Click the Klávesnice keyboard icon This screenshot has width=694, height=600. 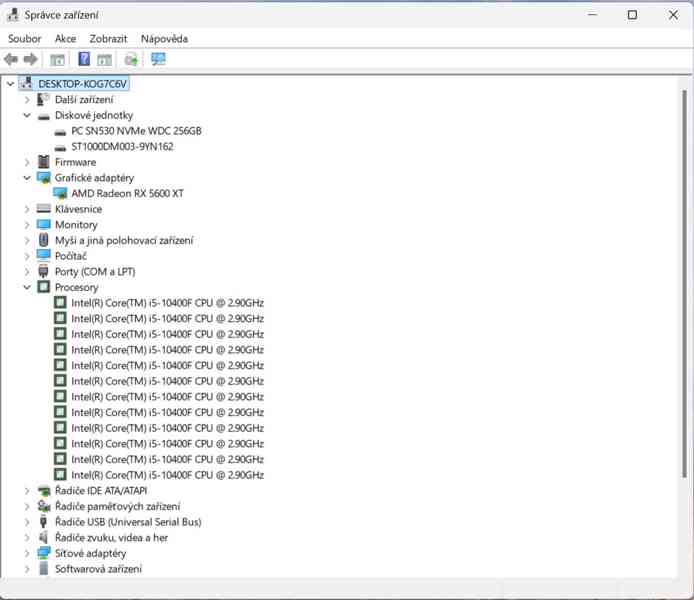[x=43, y=208]
